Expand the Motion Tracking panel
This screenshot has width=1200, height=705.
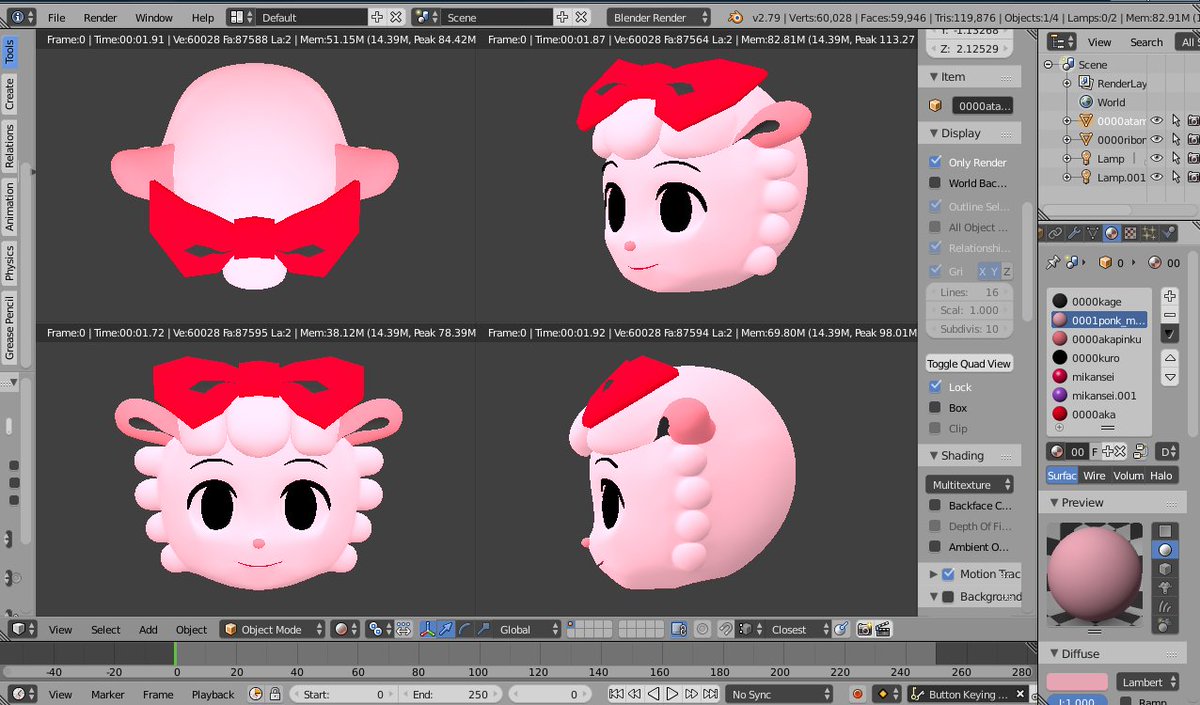pos(934,574)
